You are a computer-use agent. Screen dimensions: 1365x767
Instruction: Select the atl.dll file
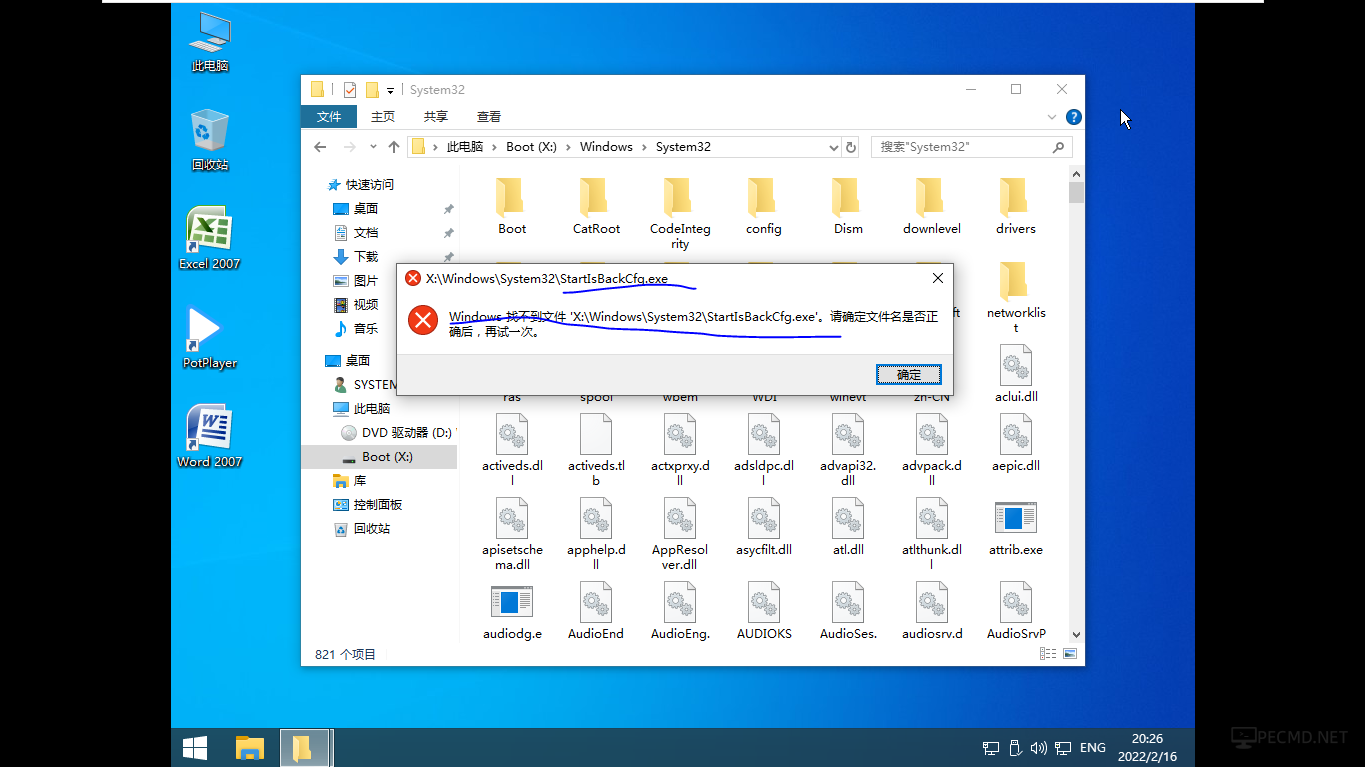(x=848, y=529)
